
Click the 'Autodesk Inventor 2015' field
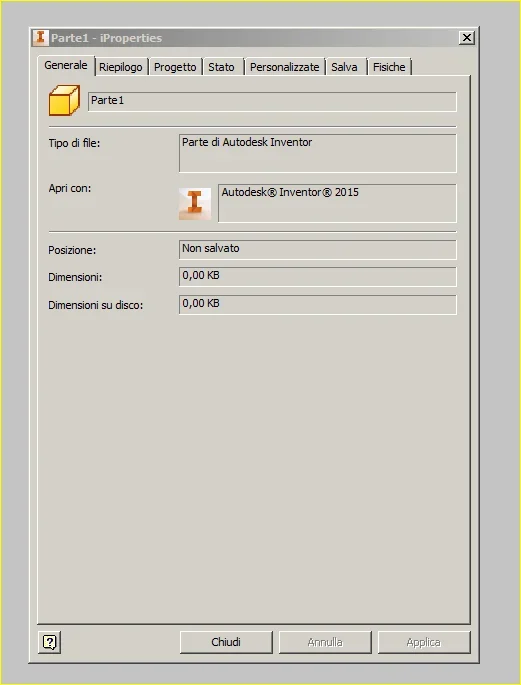337,203
